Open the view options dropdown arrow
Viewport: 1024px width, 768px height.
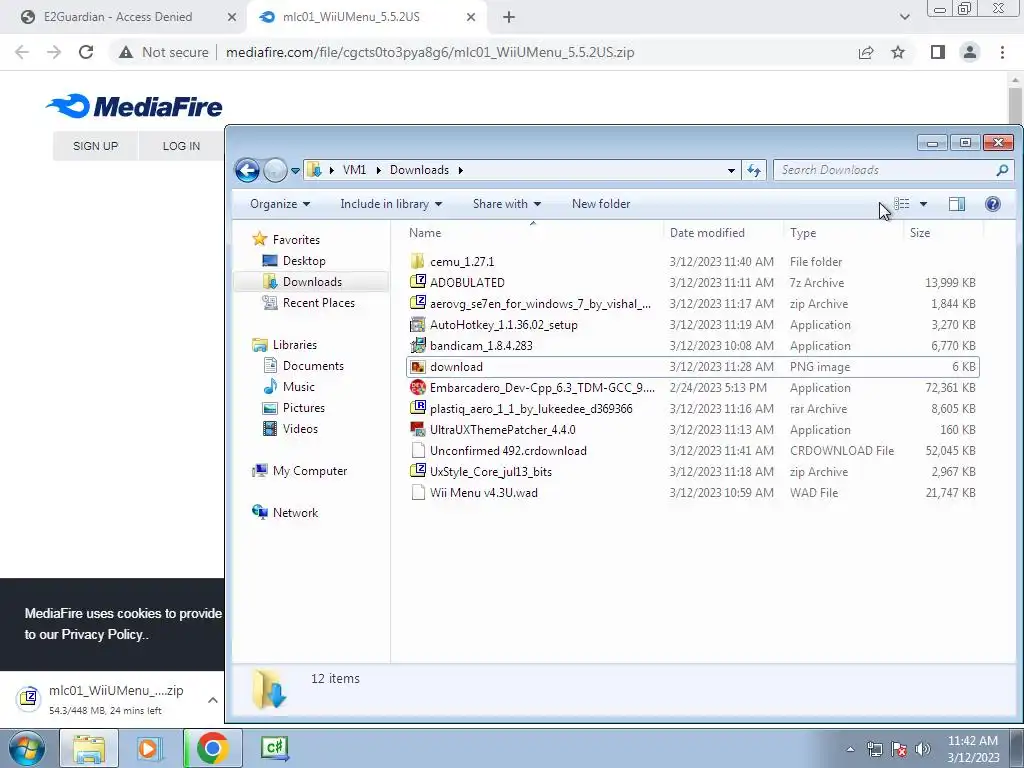[923, 204]
